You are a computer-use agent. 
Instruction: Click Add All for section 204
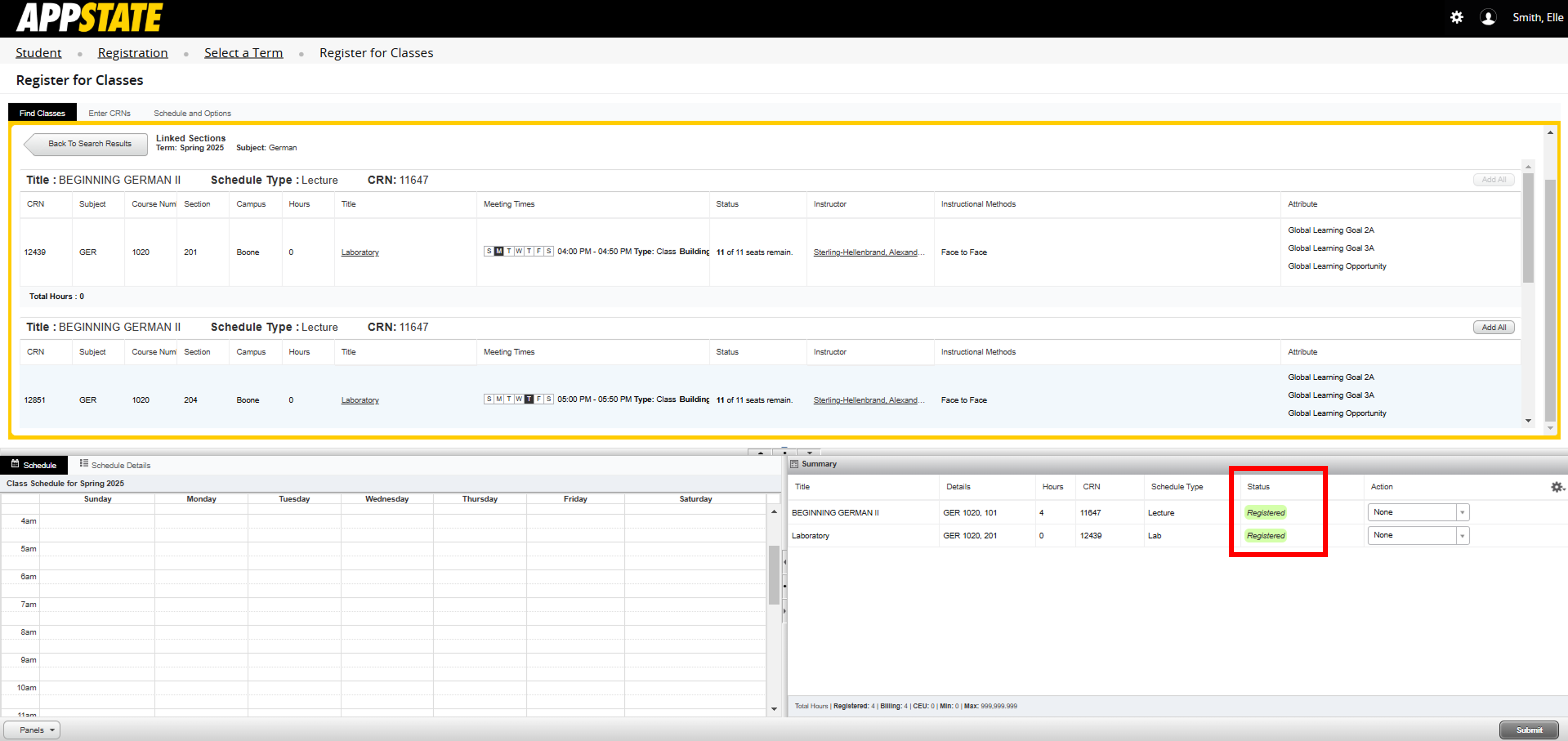click(1494, 327)
